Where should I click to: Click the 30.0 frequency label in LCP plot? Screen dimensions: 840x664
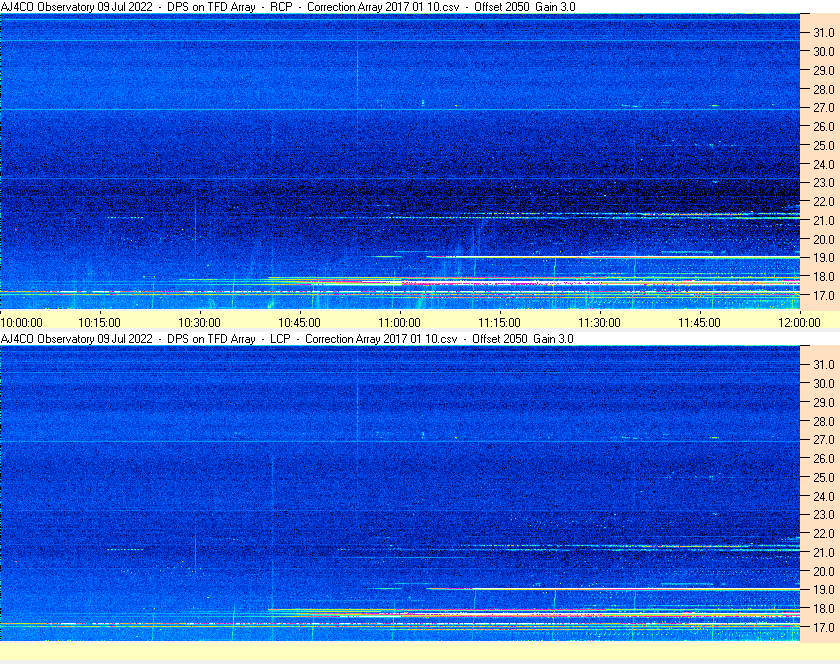(823, 383)
